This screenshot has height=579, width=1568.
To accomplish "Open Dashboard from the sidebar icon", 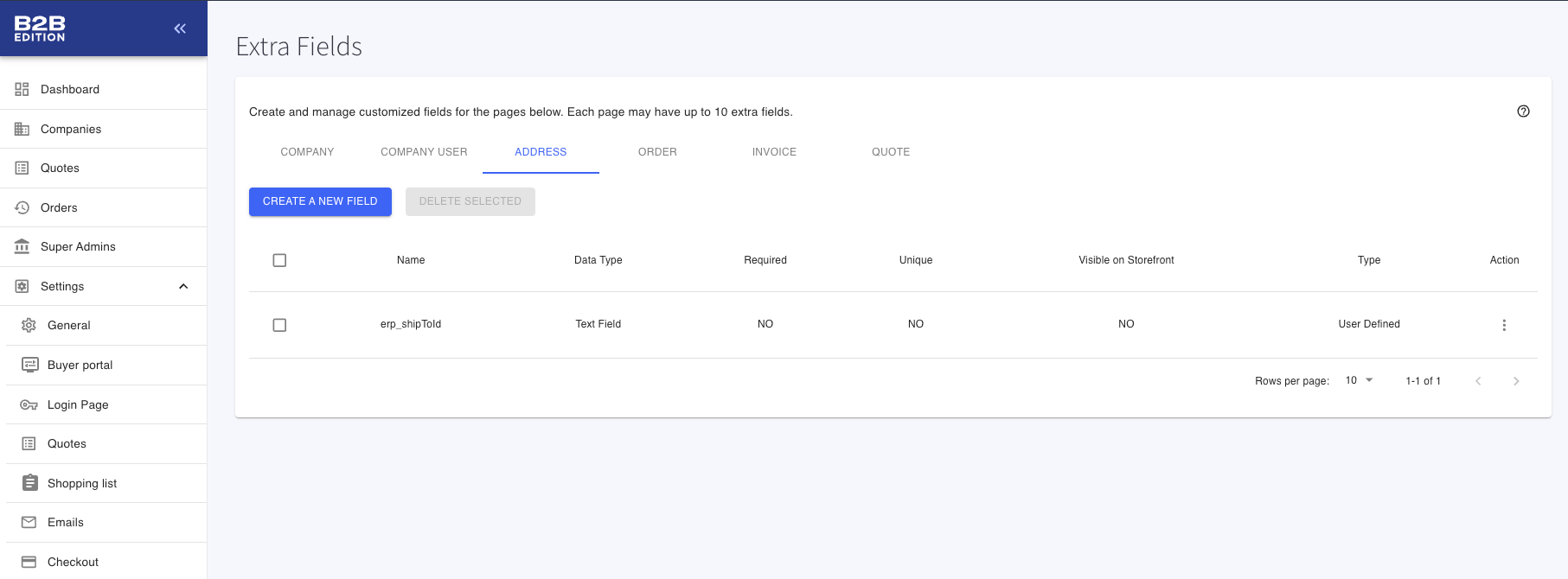I will coord(22,89).
